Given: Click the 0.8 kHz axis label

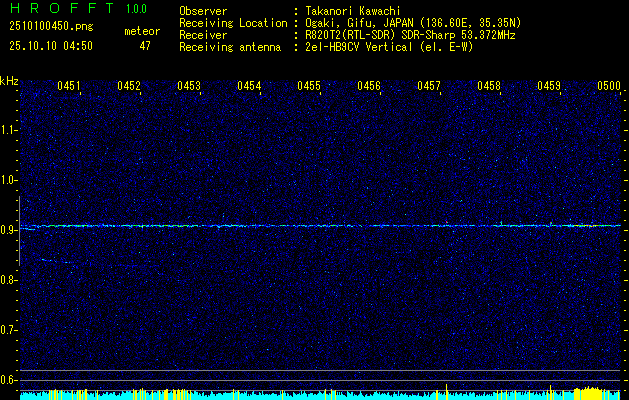Looking at the screenshot, I should (x=9, y=280).
